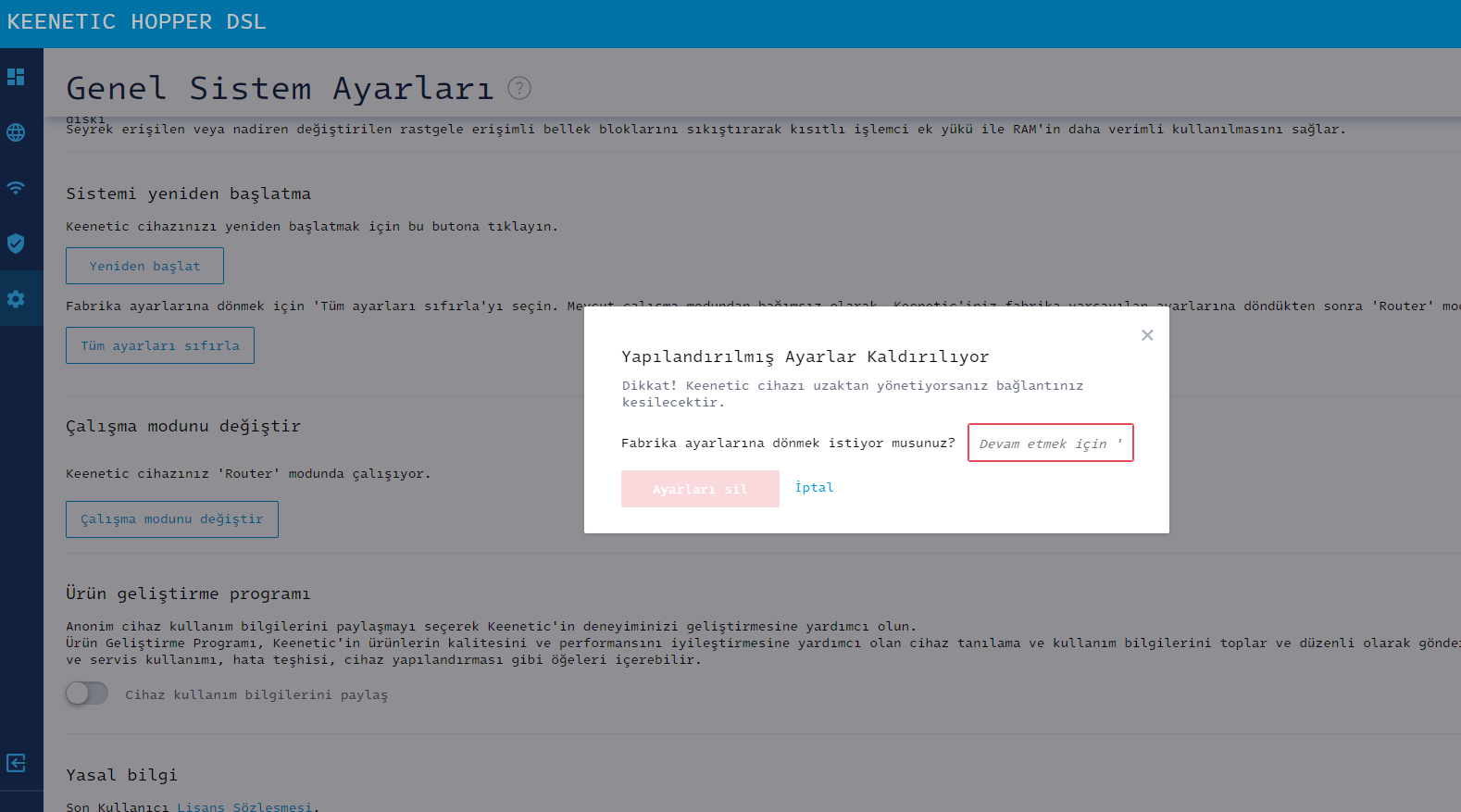Open the Internet globe icon in sidebar

click(16, 132)
